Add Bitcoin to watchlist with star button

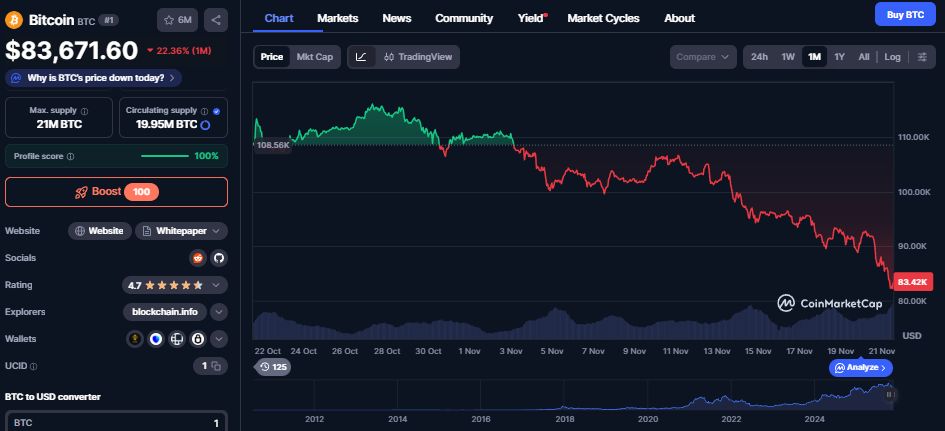[x=178, y=20]
